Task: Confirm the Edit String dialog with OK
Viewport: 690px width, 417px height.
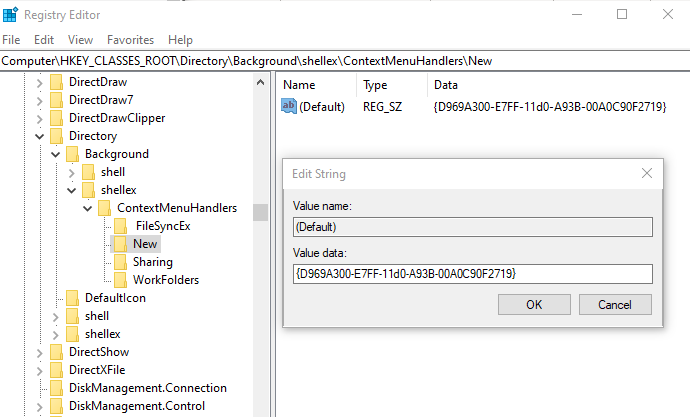Action: tap(534, 304)
